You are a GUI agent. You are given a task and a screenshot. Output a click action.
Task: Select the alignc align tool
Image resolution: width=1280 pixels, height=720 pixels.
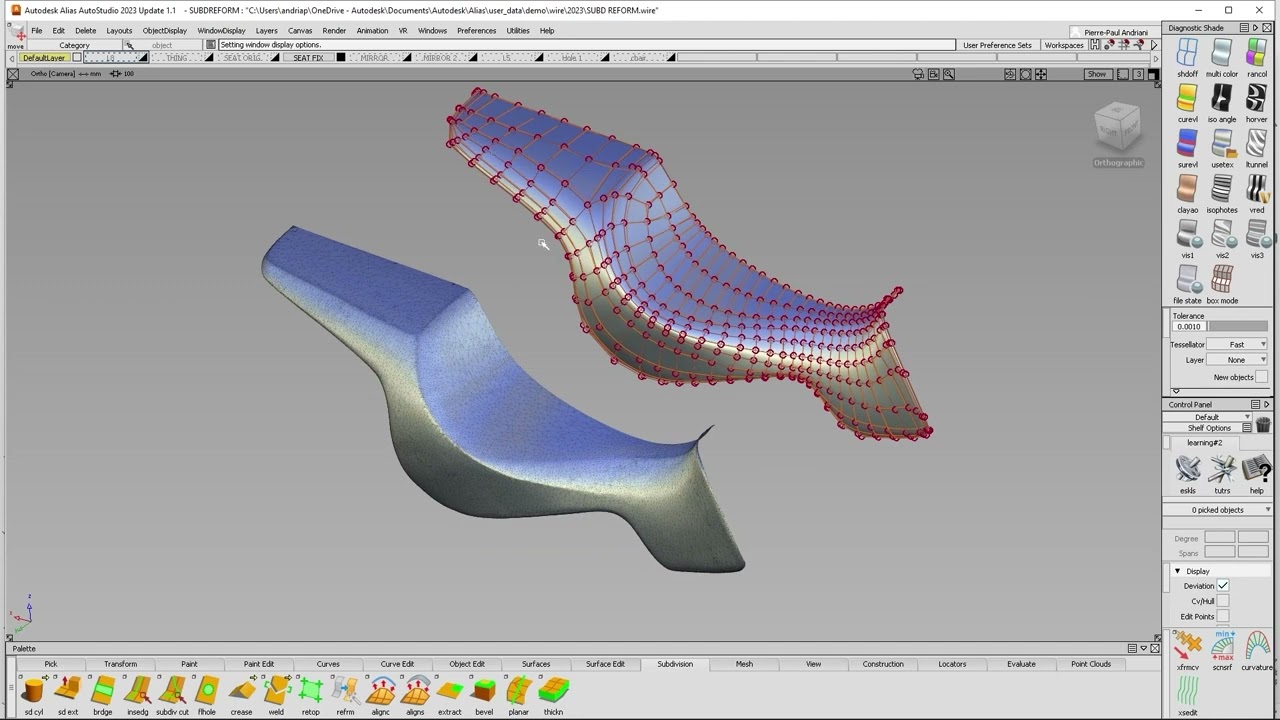380,690
